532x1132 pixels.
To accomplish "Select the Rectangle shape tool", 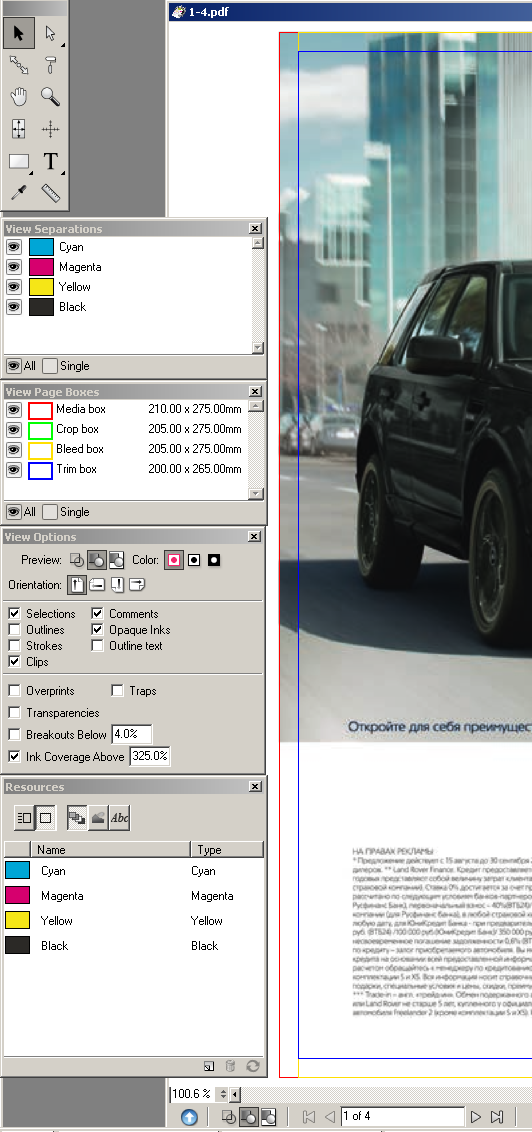I will [19, 162].
